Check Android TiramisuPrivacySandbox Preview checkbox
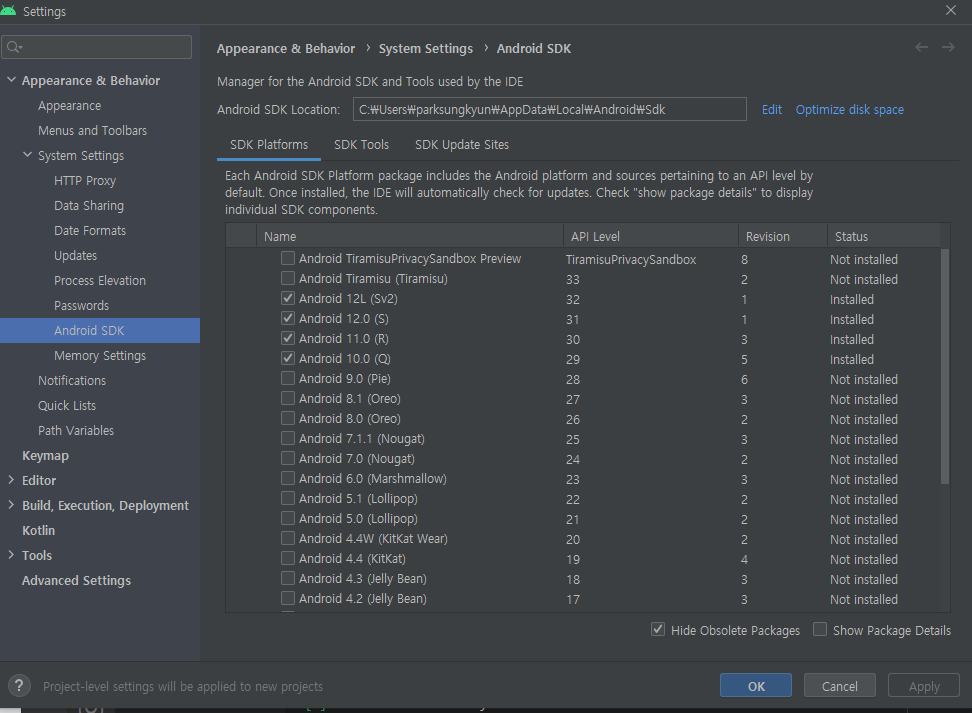The width and height of the screenshot is (972, 713). pos(288,258)
